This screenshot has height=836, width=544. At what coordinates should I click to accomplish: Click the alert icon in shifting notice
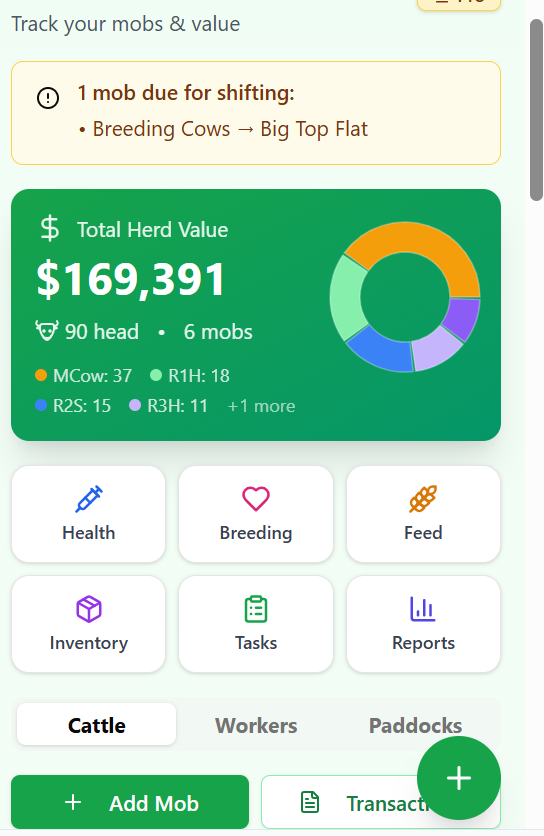[x=48, y=98]
